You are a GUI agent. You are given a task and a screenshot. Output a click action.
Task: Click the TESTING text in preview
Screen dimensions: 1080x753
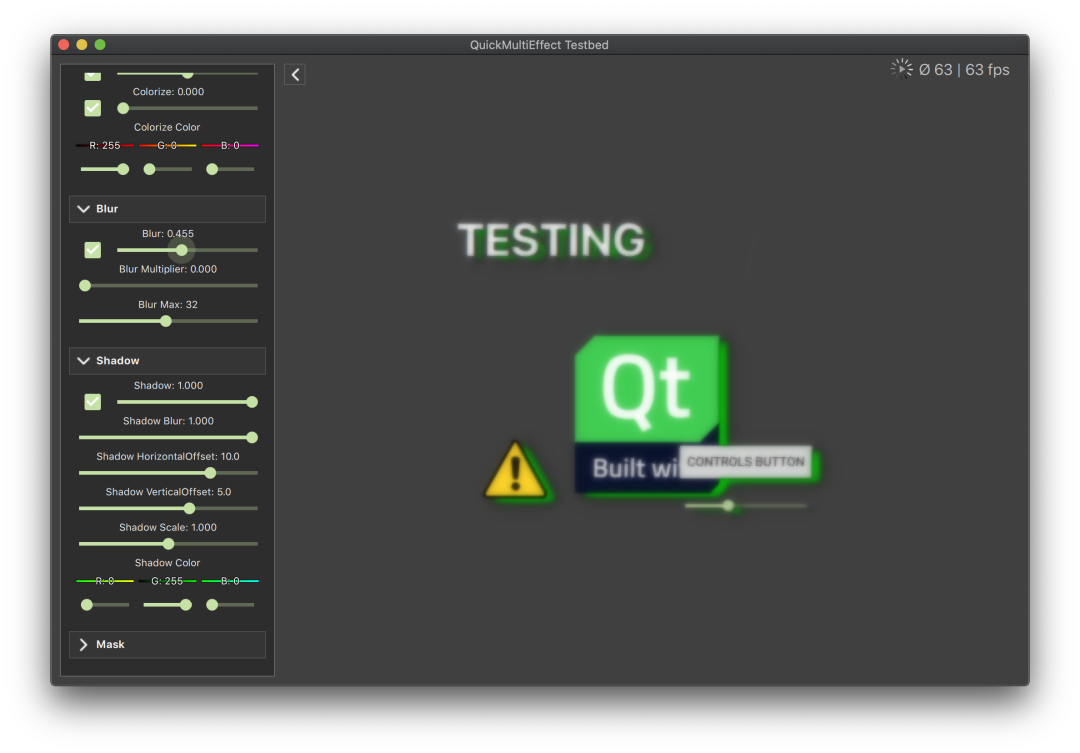click(x=551, y=240)
